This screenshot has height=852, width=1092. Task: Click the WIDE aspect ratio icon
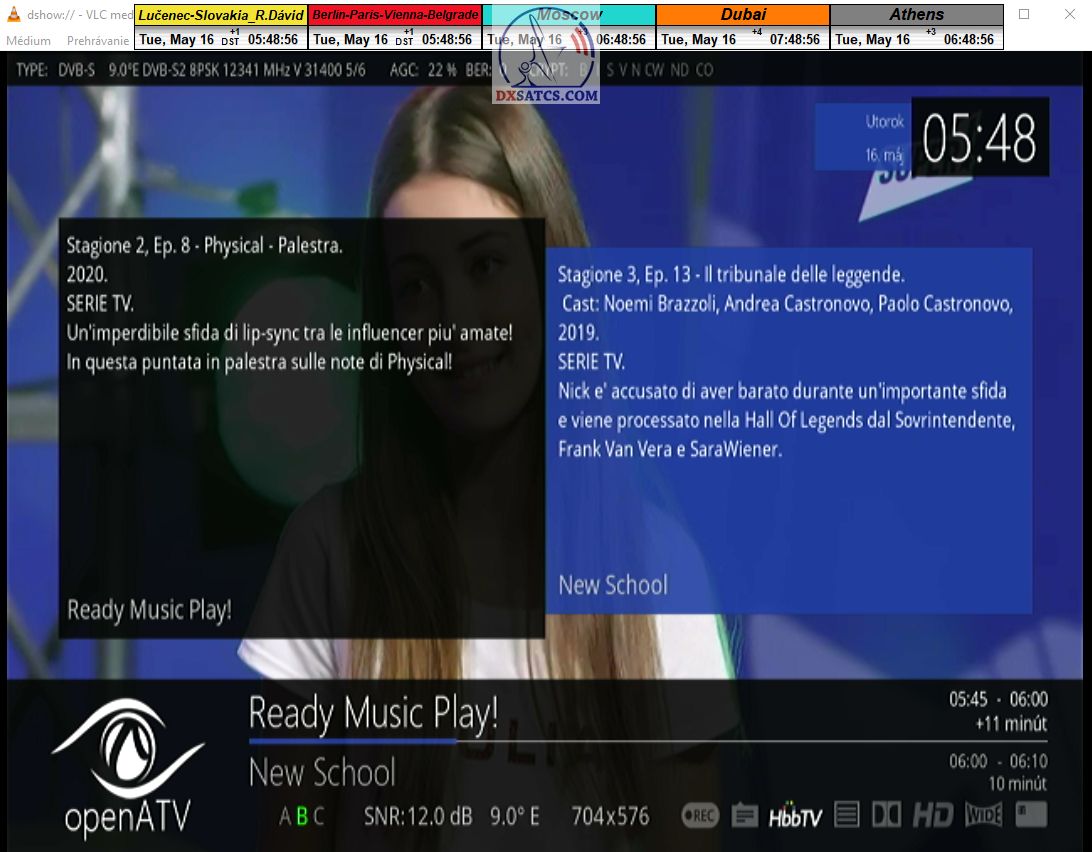pos(983,816)
